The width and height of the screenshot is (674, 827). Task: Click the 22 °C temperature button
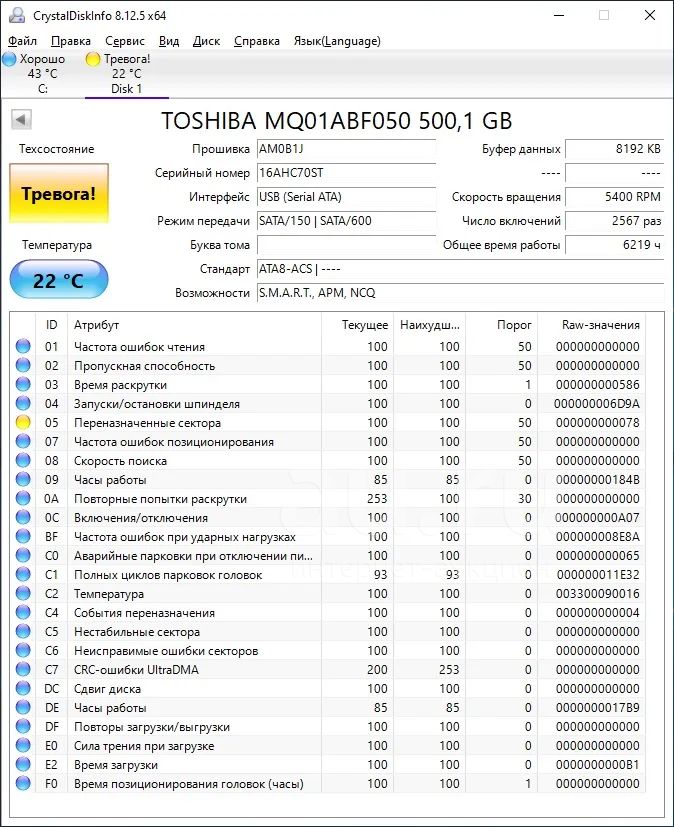(x=59, y=280)
